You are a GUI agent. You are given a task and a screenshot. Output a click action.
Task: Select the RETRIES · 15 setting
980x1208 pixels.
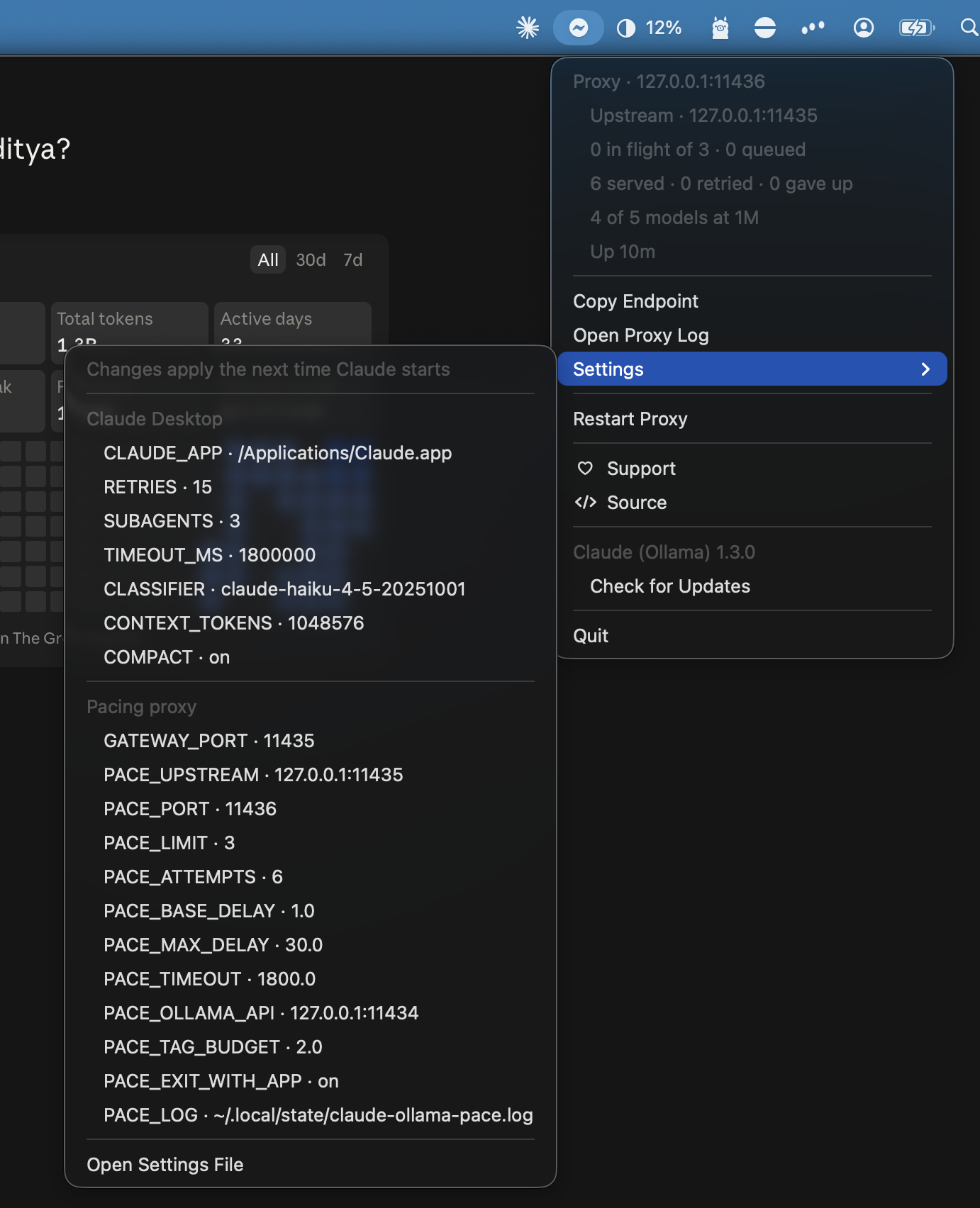[311, 486]
